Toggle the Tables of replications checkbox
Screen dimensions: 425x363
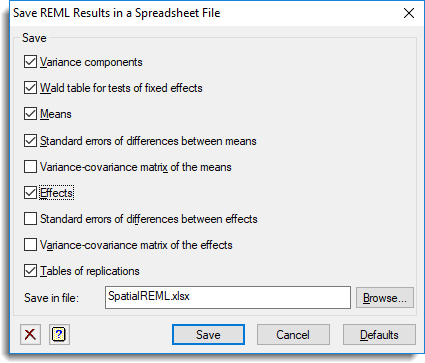[x=30, y=271]
